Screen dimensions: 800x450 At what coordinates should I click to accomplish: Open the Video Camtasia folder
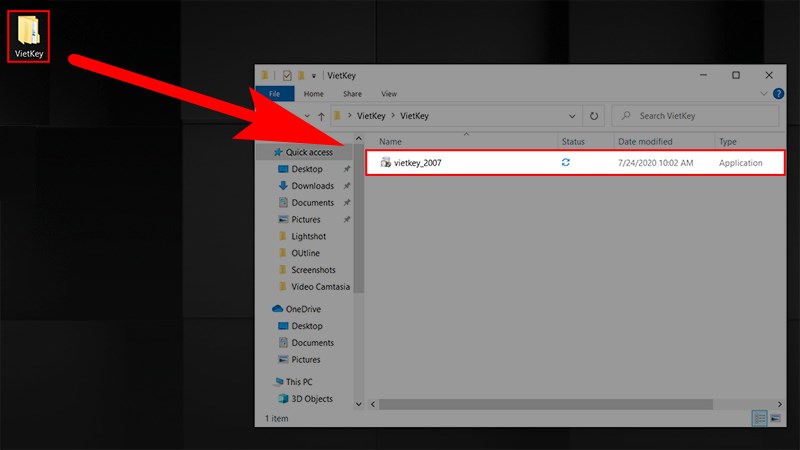click(x=320, y=287)
